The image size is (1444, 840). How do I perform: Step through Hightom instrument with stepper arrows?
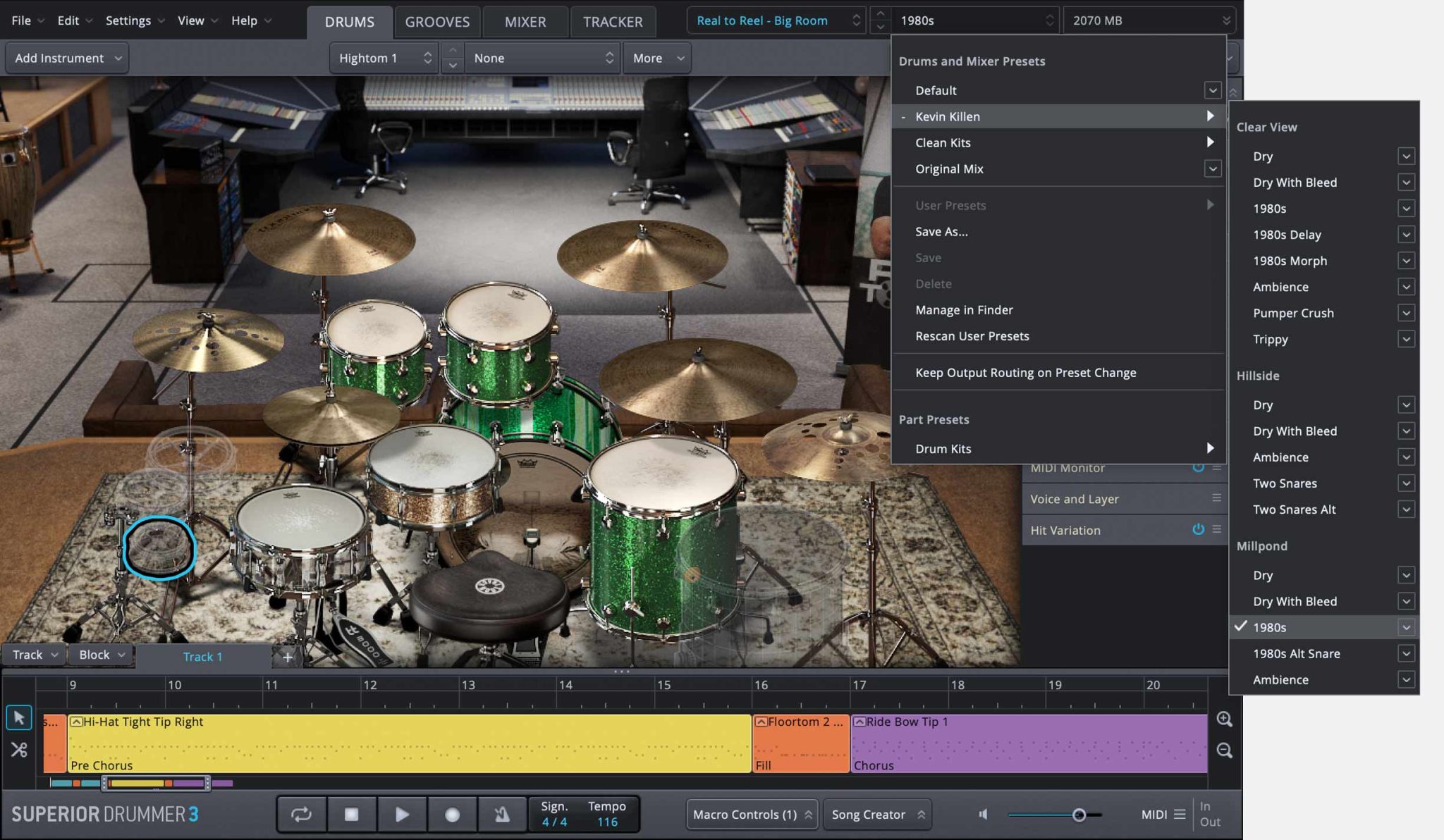(453, 58)
